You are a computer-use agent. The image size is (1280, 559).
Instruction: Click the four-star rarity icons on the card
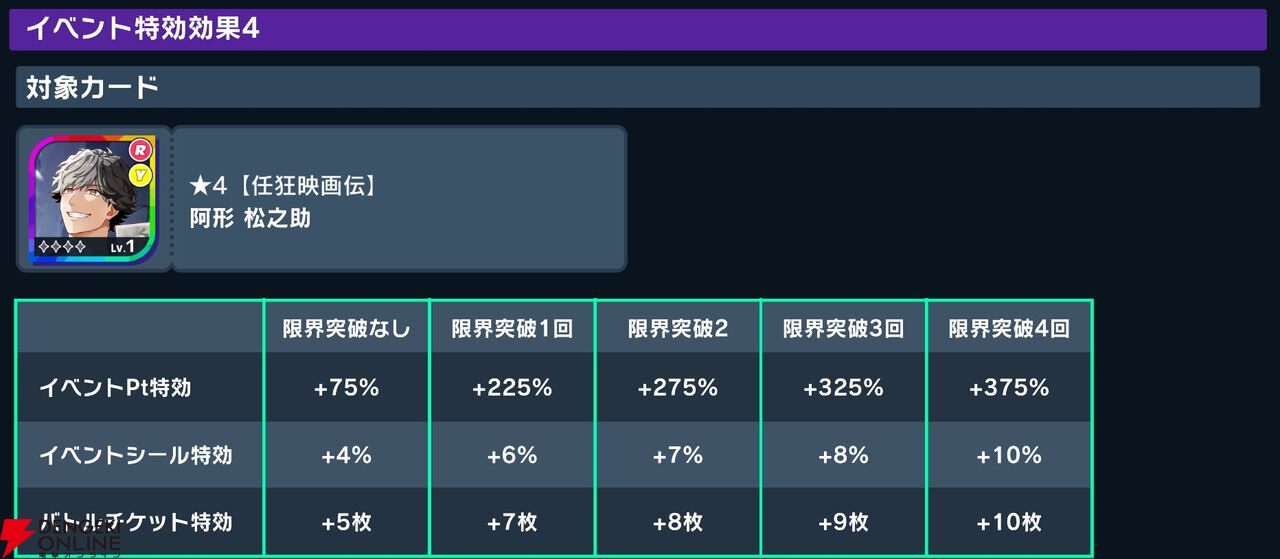62,246
